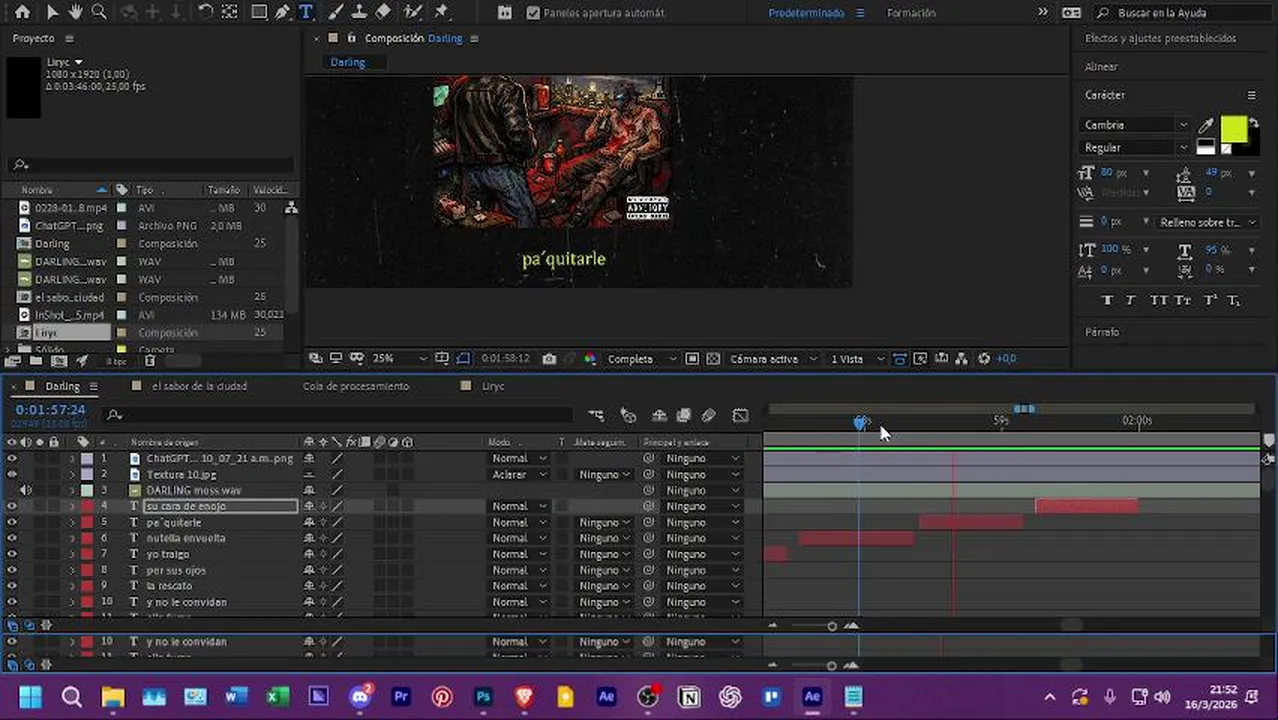Go to the Home screen icon
This screenshot has width=1278, height=720.
(x=22, y=12)
